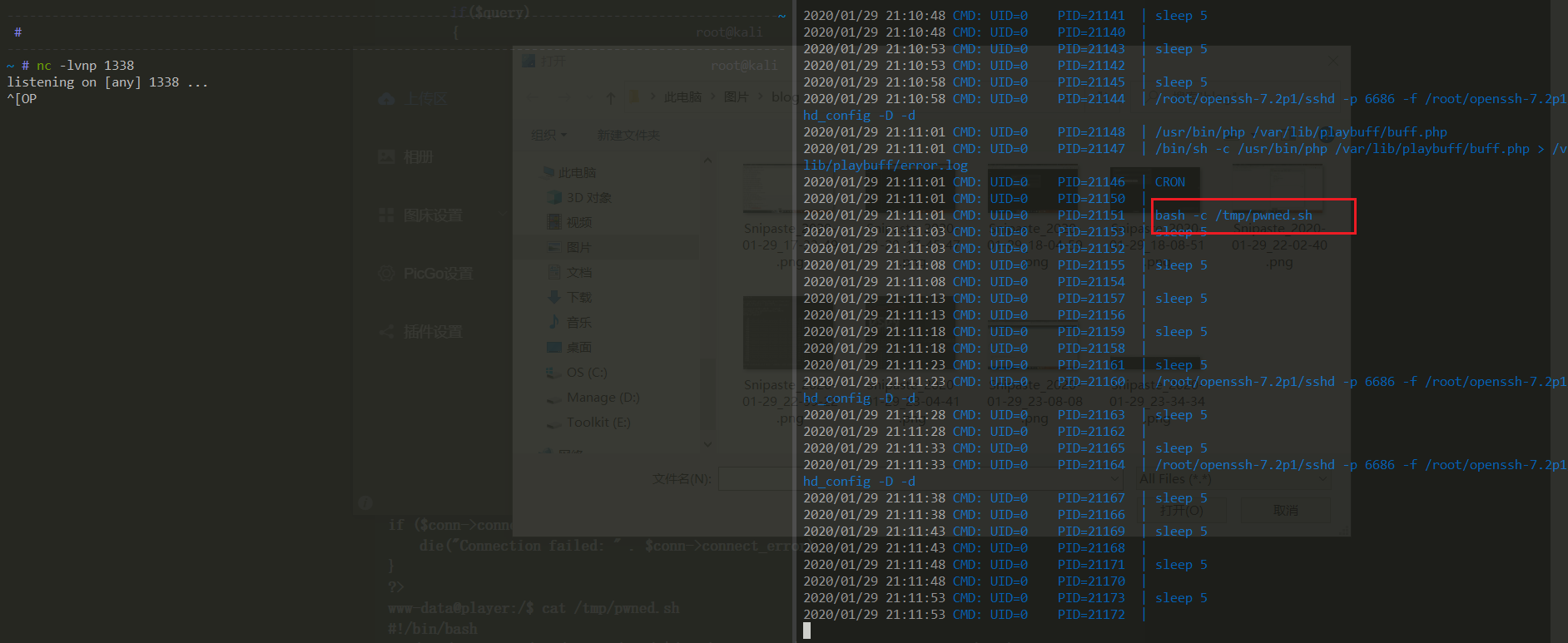Select 音乐 in the folder tree
This screenshot has width=1568, height=643.
click(x=578, y=323)
